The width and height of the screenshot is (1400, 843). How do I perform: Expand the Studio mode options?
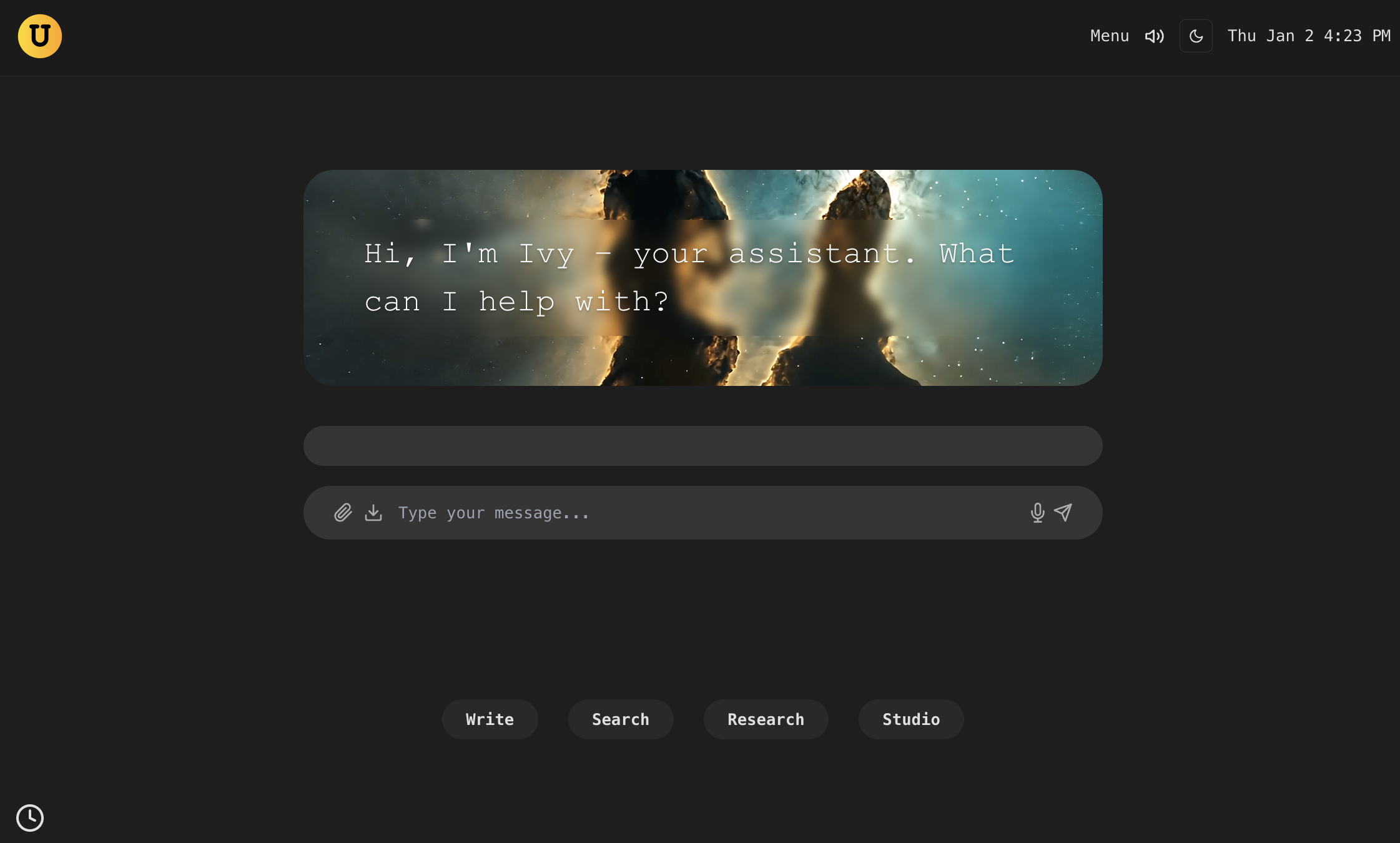(x=911, y=719)
